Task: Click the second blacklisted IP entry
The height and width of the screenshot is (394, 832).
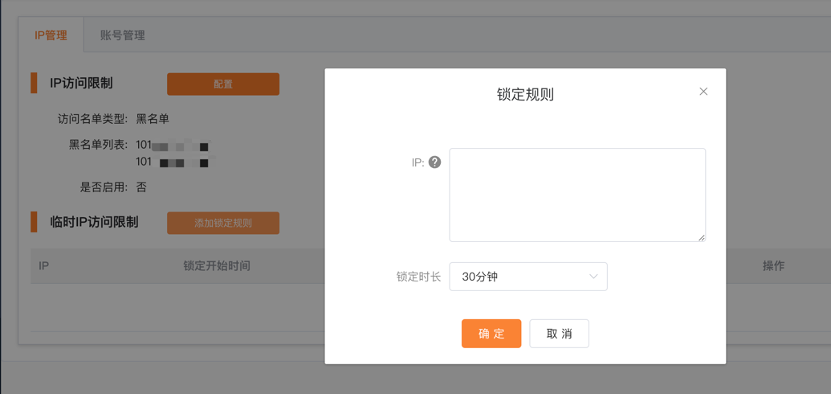Action: click(x=173, y=162)
